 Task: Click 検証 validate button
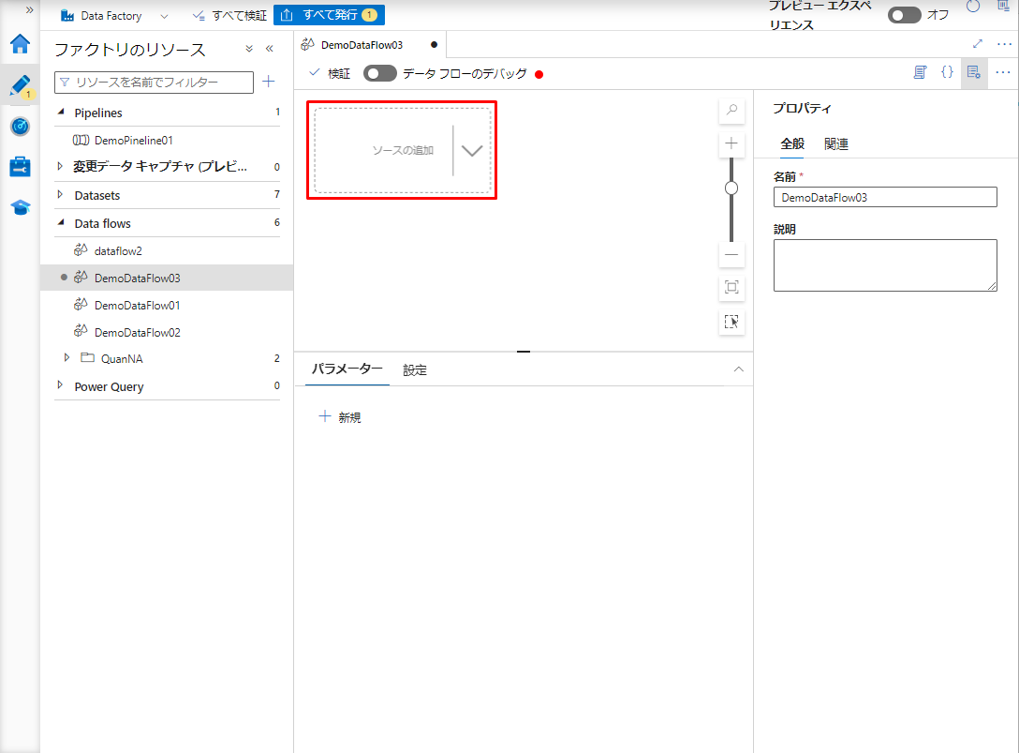(330, 73)
